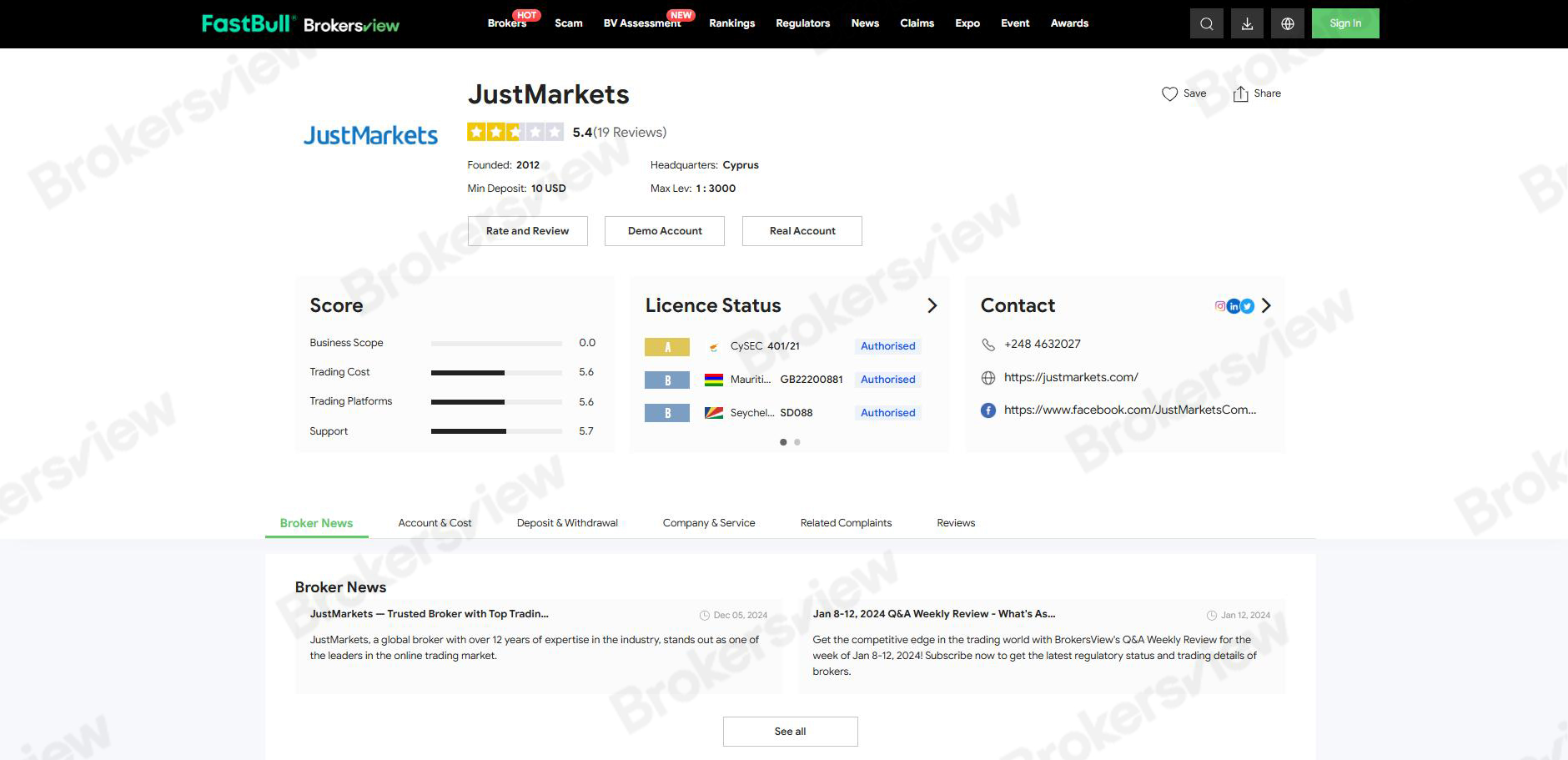The height and width of the screenshot is (760, 1568).
Task: Open the Related Complaints tab
Action: pos(846,523)
